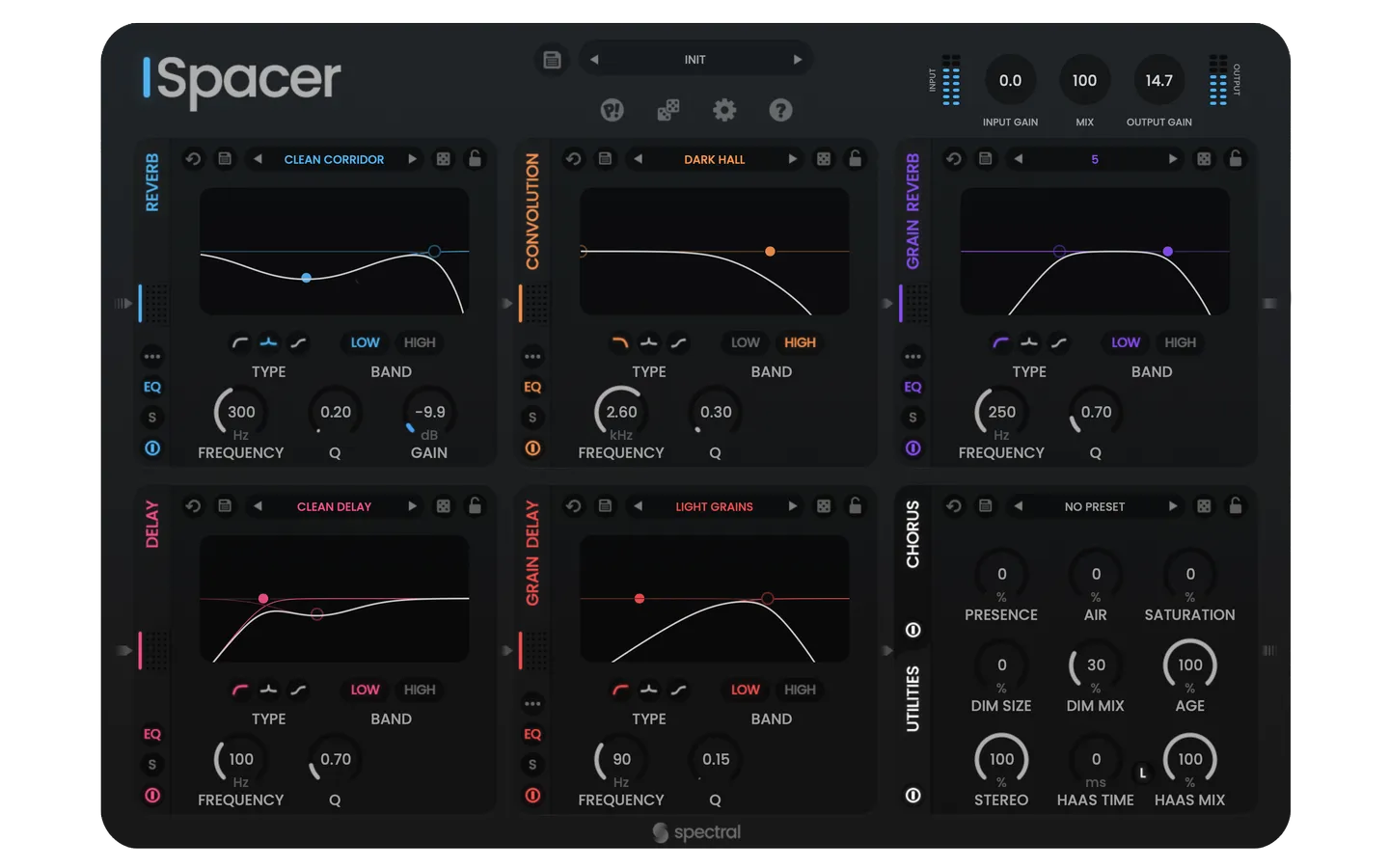
Task: Randomize the Grain Reverb module
Action: pyautogui.click(x=1204, y=159)
